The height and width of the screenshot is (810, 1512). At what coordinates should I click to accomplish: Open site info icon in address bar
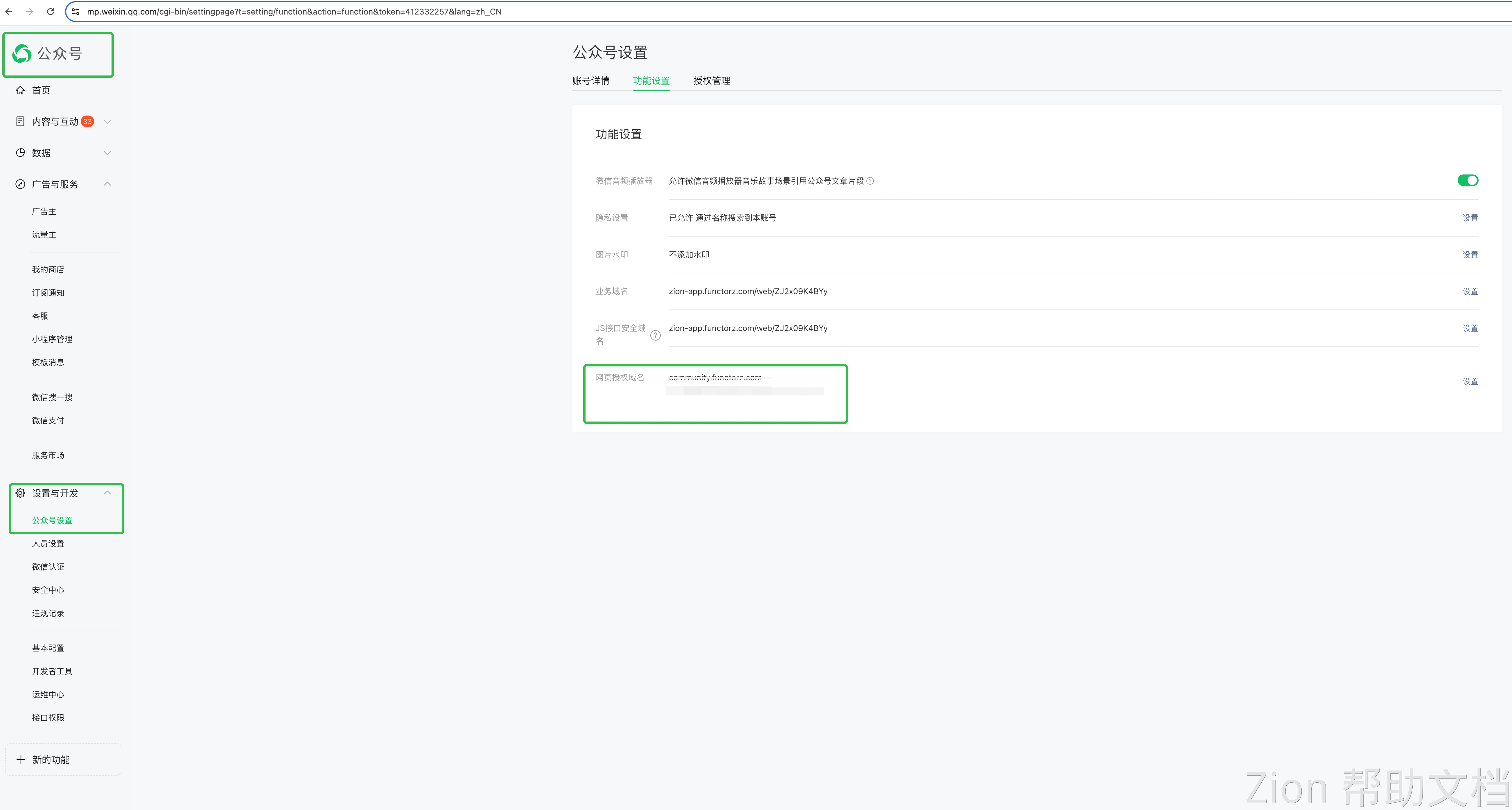tap(75, 12)
